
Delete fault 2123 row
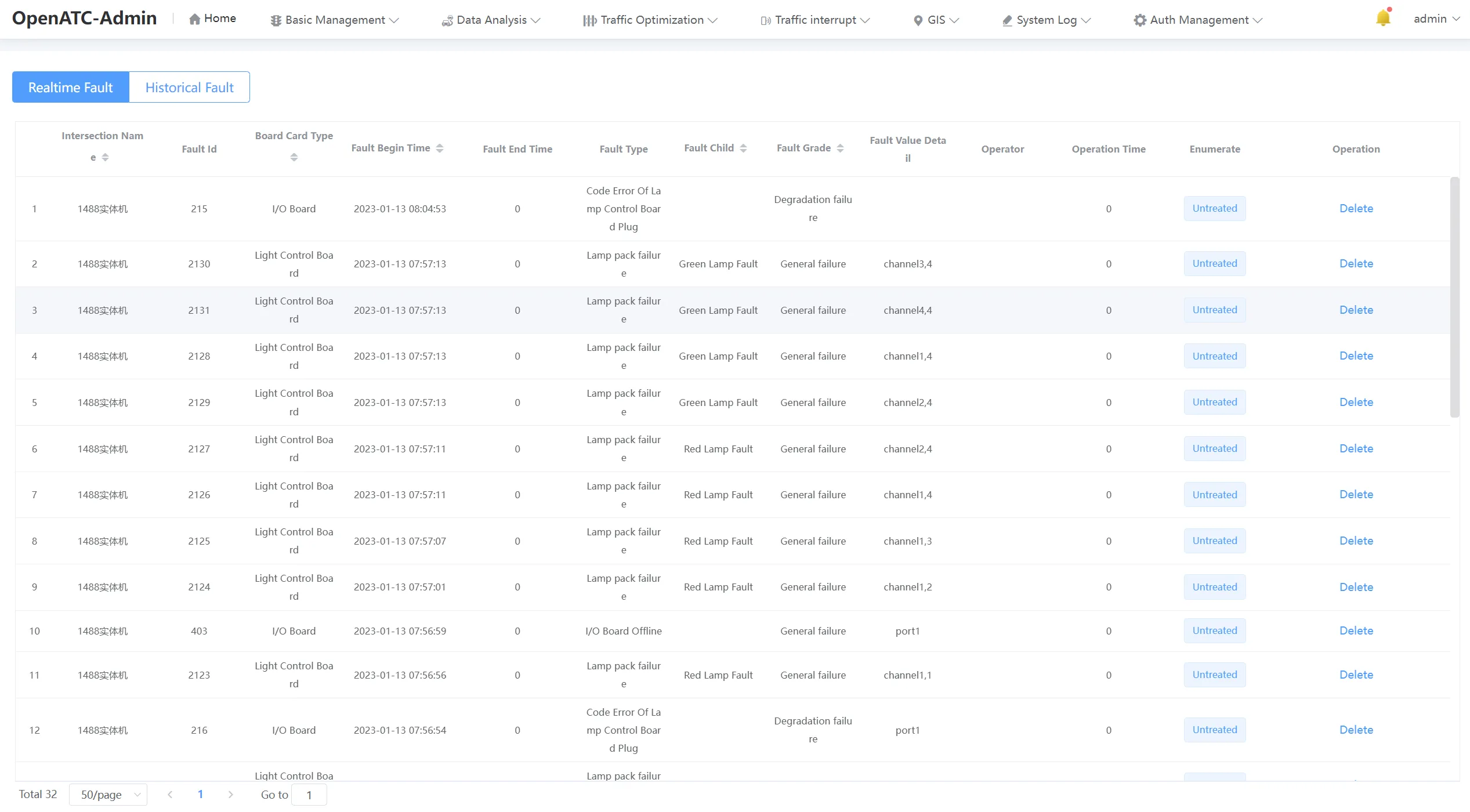pyautogui.click(x=1356, y=675)
